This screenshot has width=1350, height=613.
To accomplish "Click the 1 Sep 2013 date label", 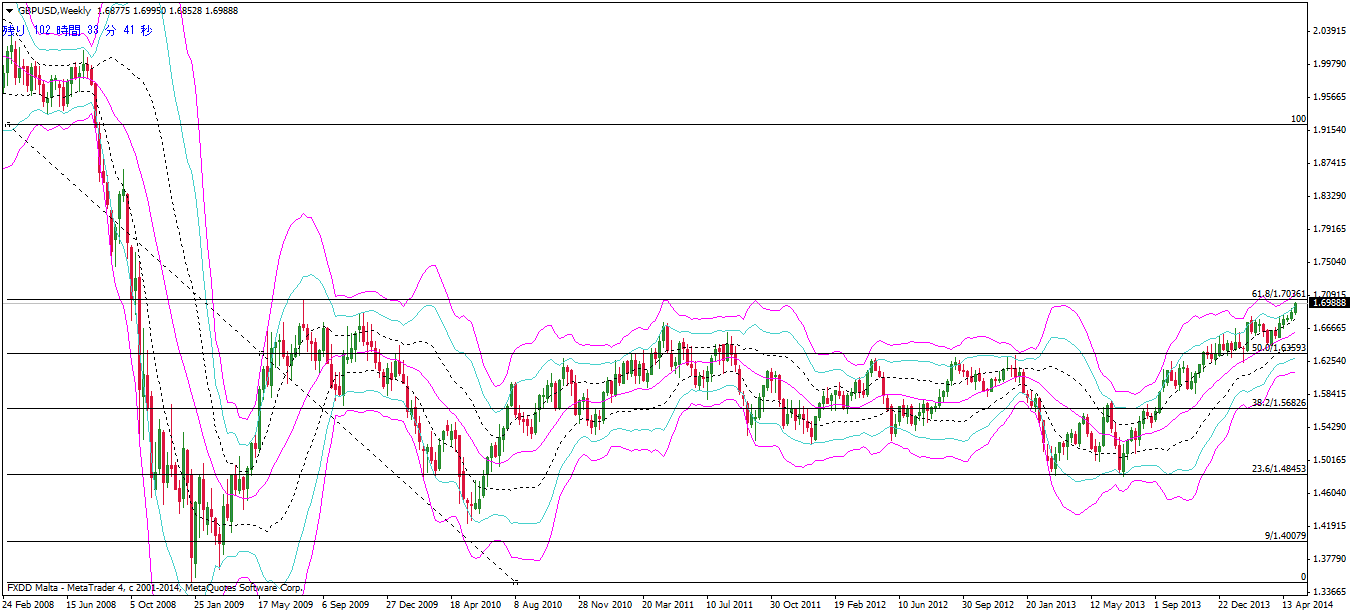I will point(1178,605).
